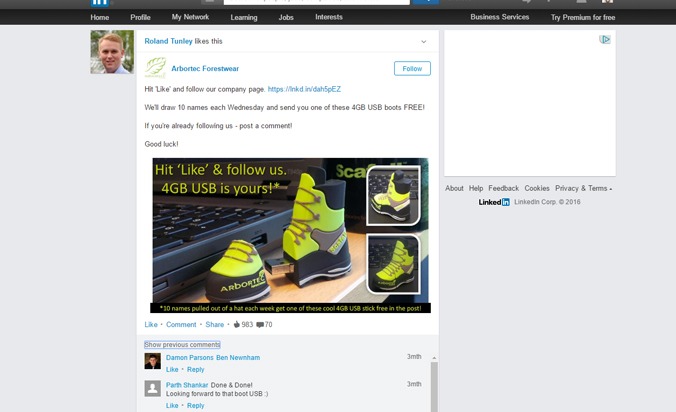Click Damon Parsons' avatar photo

tap(153, 361)
